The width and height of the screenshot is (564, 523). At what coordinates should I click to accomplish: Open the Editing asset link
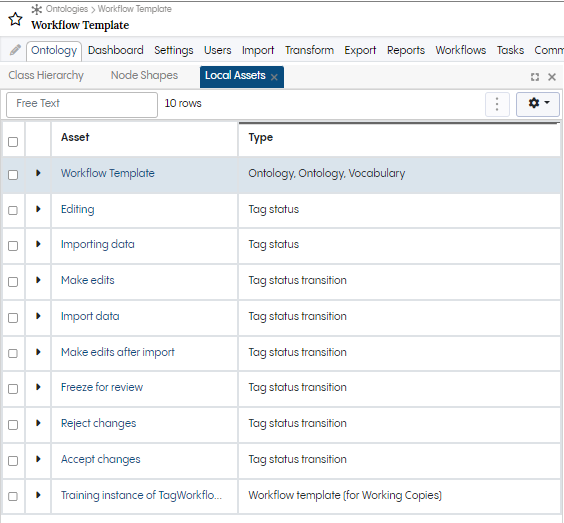click(x=78, y=209)
